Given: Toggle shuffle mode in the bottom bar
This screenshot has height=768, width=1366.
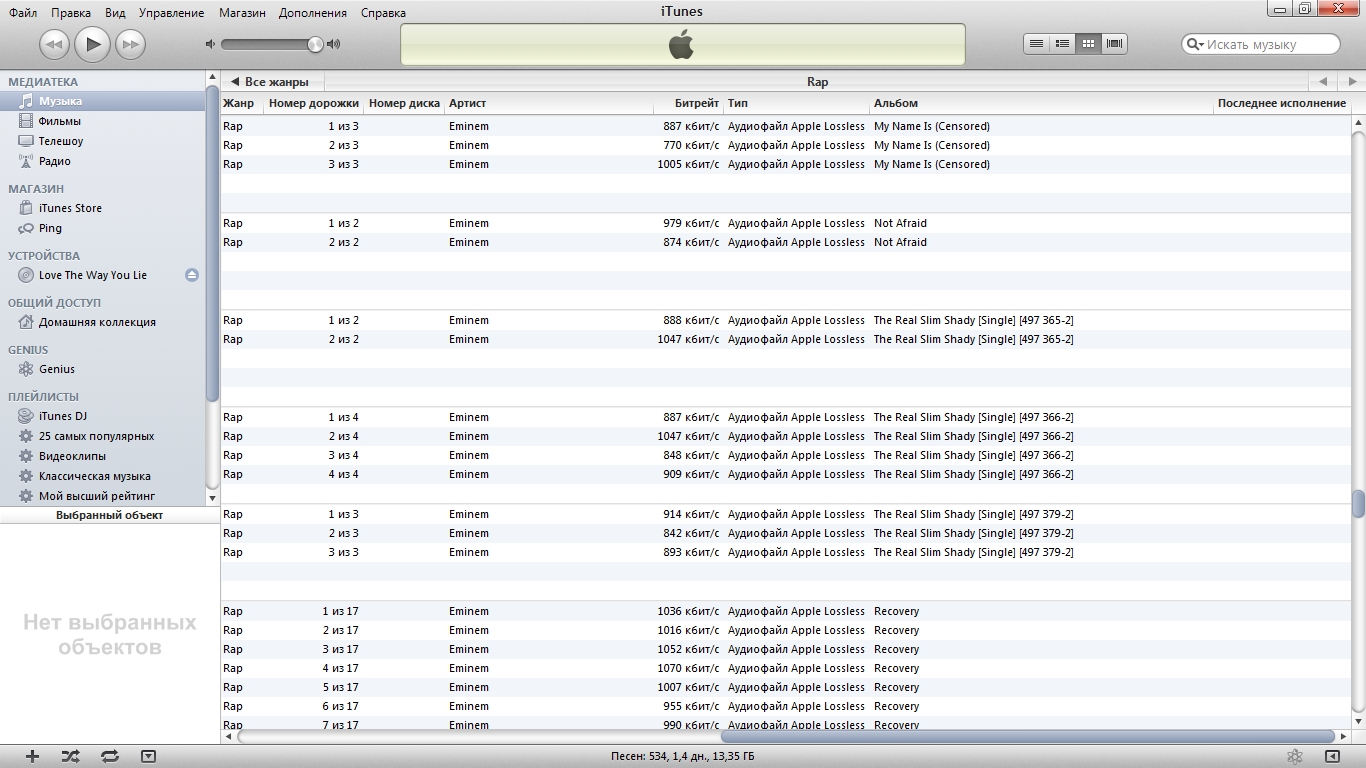Looking at the screenshot, I should pyautogui.click(x=70, y=757).
